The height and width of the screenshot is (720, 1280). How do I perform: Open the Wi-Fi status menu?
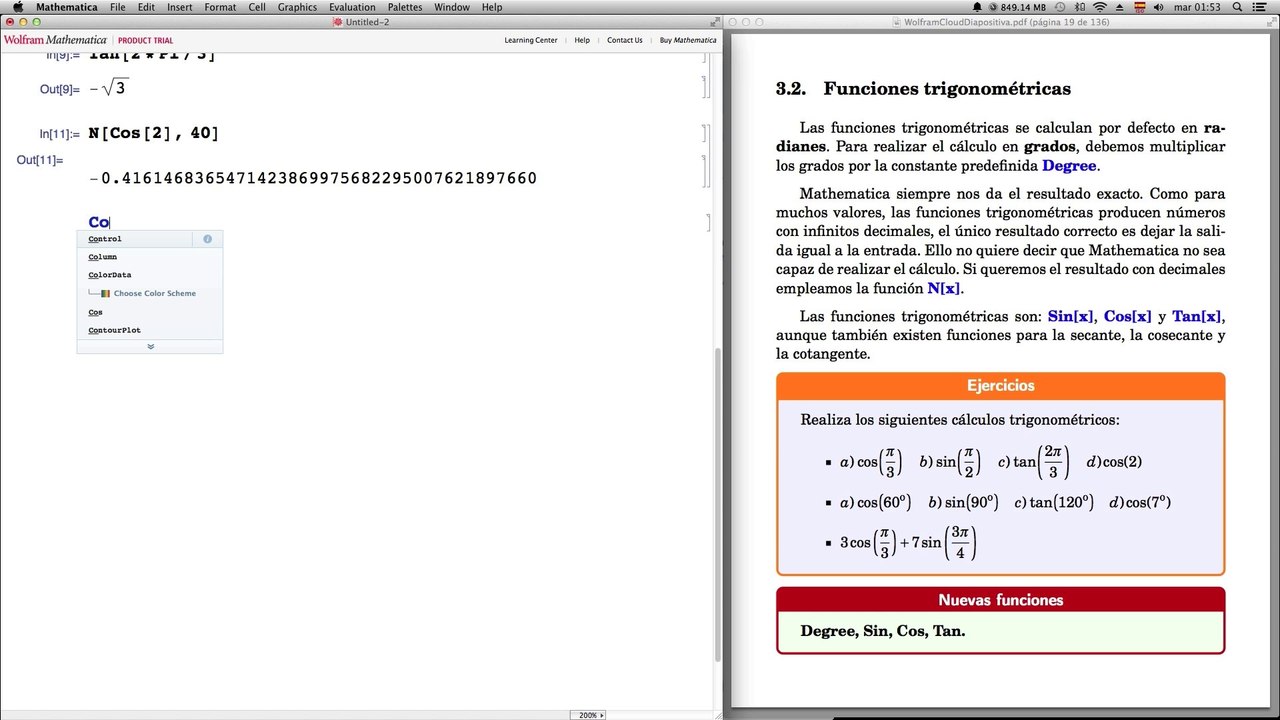point(1100,7)
